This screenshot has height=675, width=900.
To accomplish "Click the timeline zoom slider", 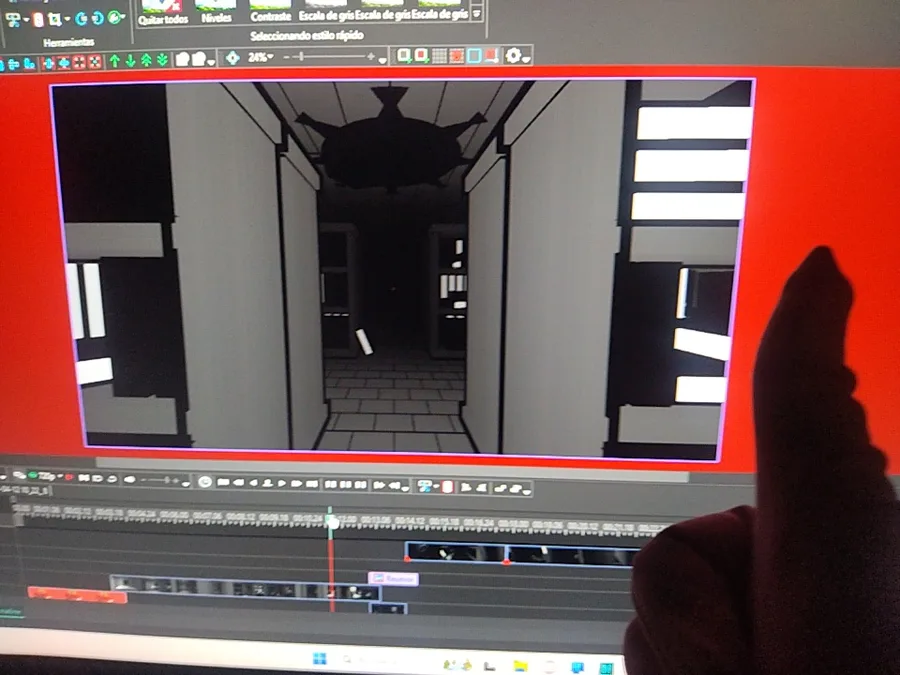I will 159,480.
